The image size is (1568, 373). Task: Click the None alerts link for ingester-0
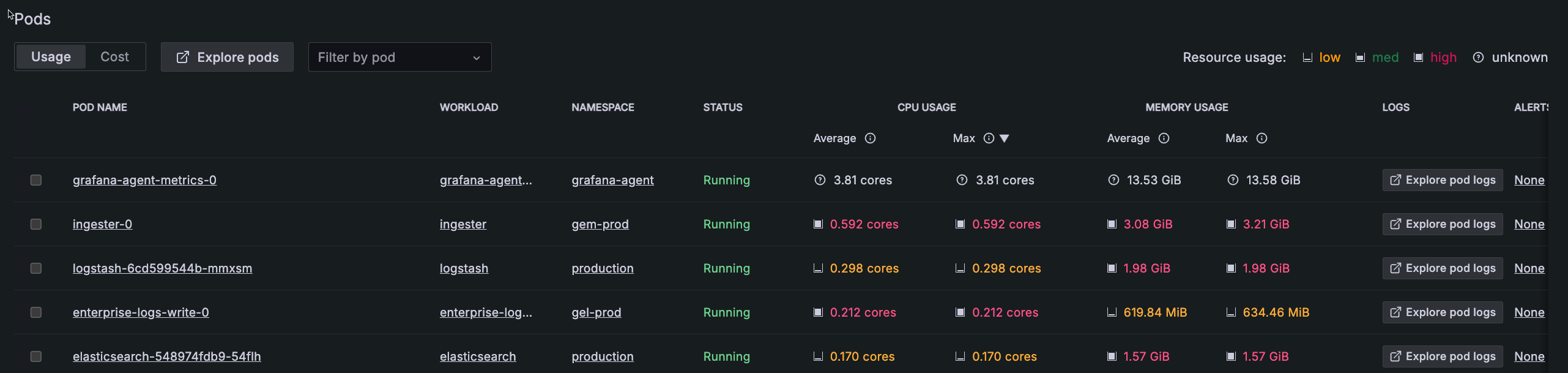point(1529,224)
